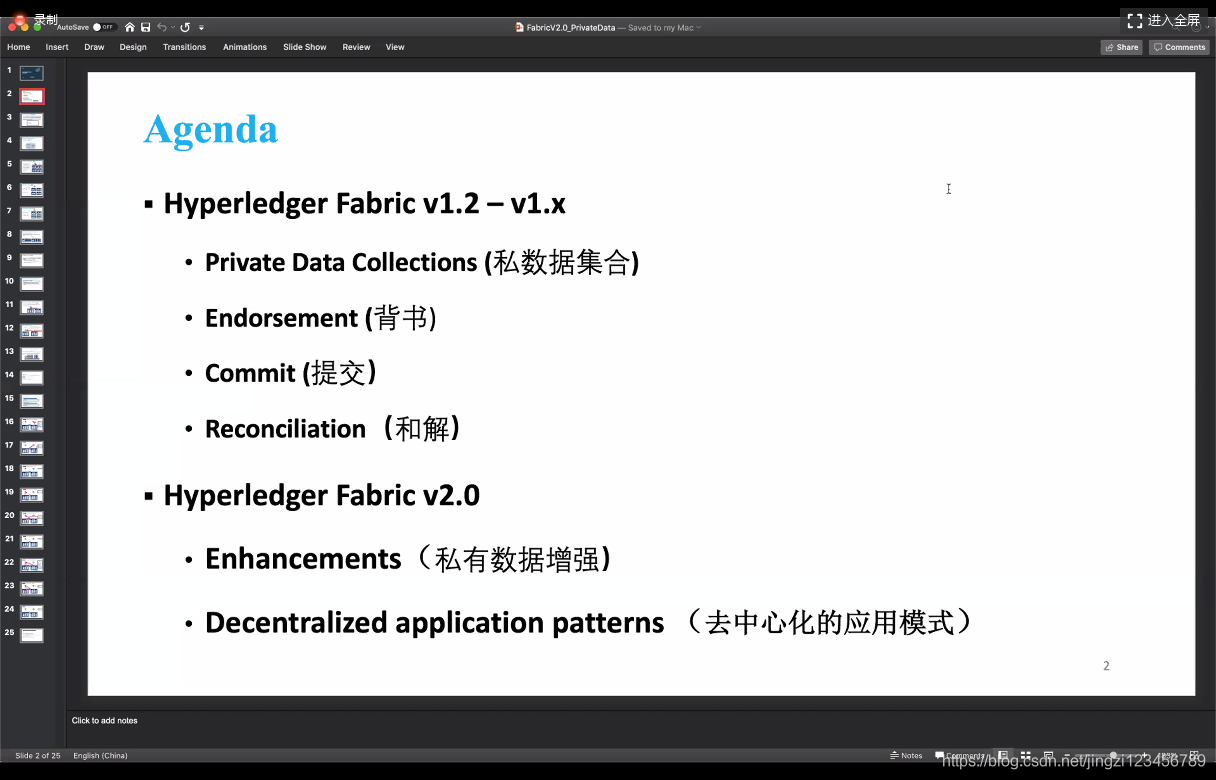
Task: Switch to the Draw tab
Action: coord(94,47)
